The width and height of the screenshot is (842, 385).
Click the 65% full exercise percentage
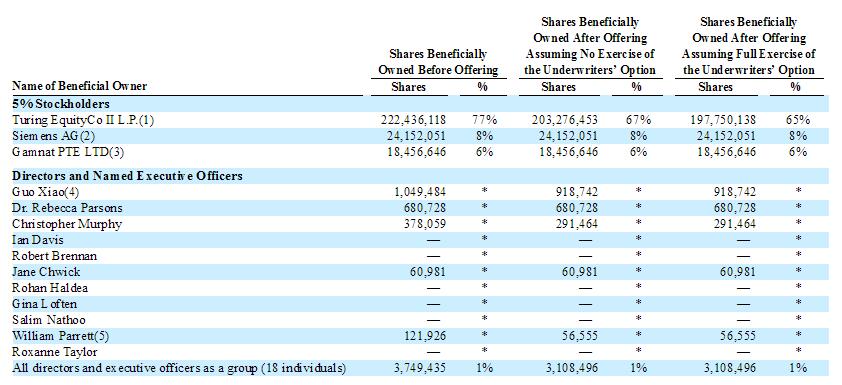pyautogui.click(x=796, y=120)
